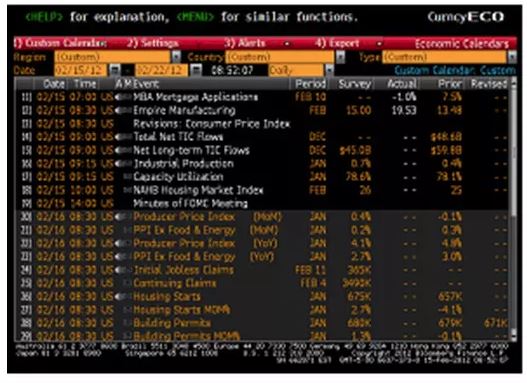Expand the Region dropdown arrow
This screenshot has height=383, width=527.
(176, 57)
